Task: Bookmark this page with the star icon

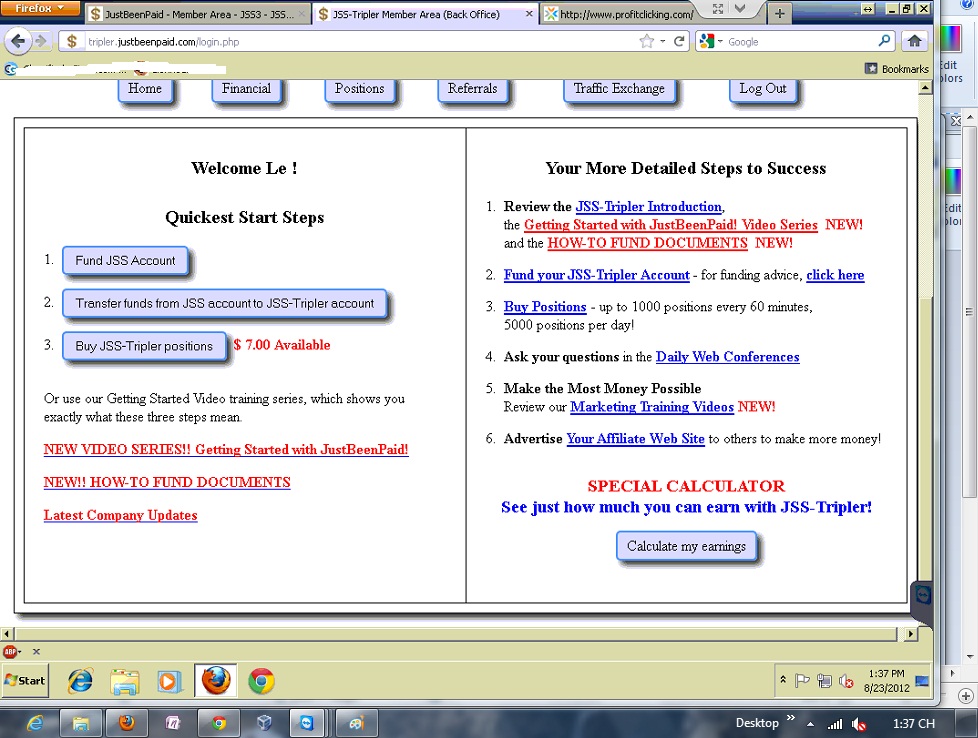Action: (647, 42)
